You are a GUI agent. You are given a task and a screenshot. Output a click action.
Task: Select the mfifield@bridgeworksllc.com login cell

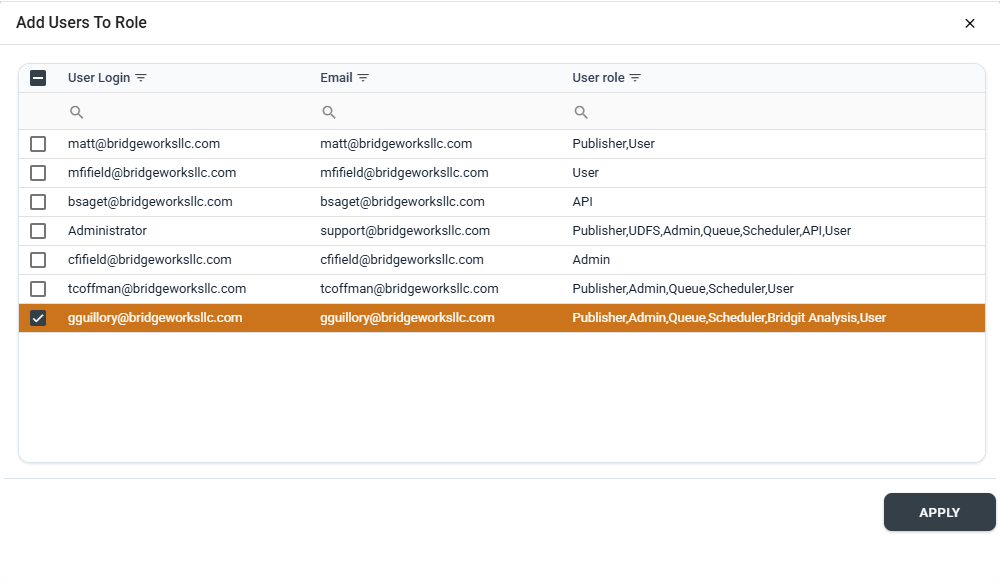click(152, 173)
